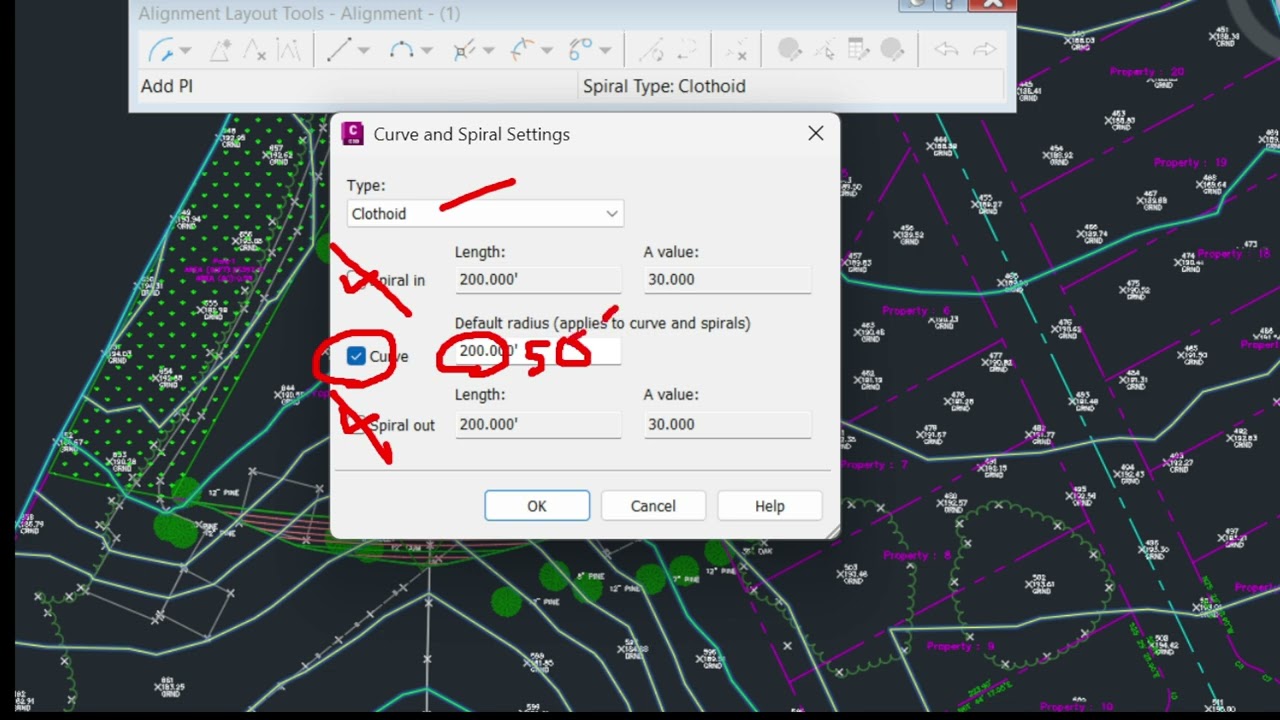Expand the floating line-curve tools dropdown
Screen dimensions: 1280x720
click(x=489, y=50)
